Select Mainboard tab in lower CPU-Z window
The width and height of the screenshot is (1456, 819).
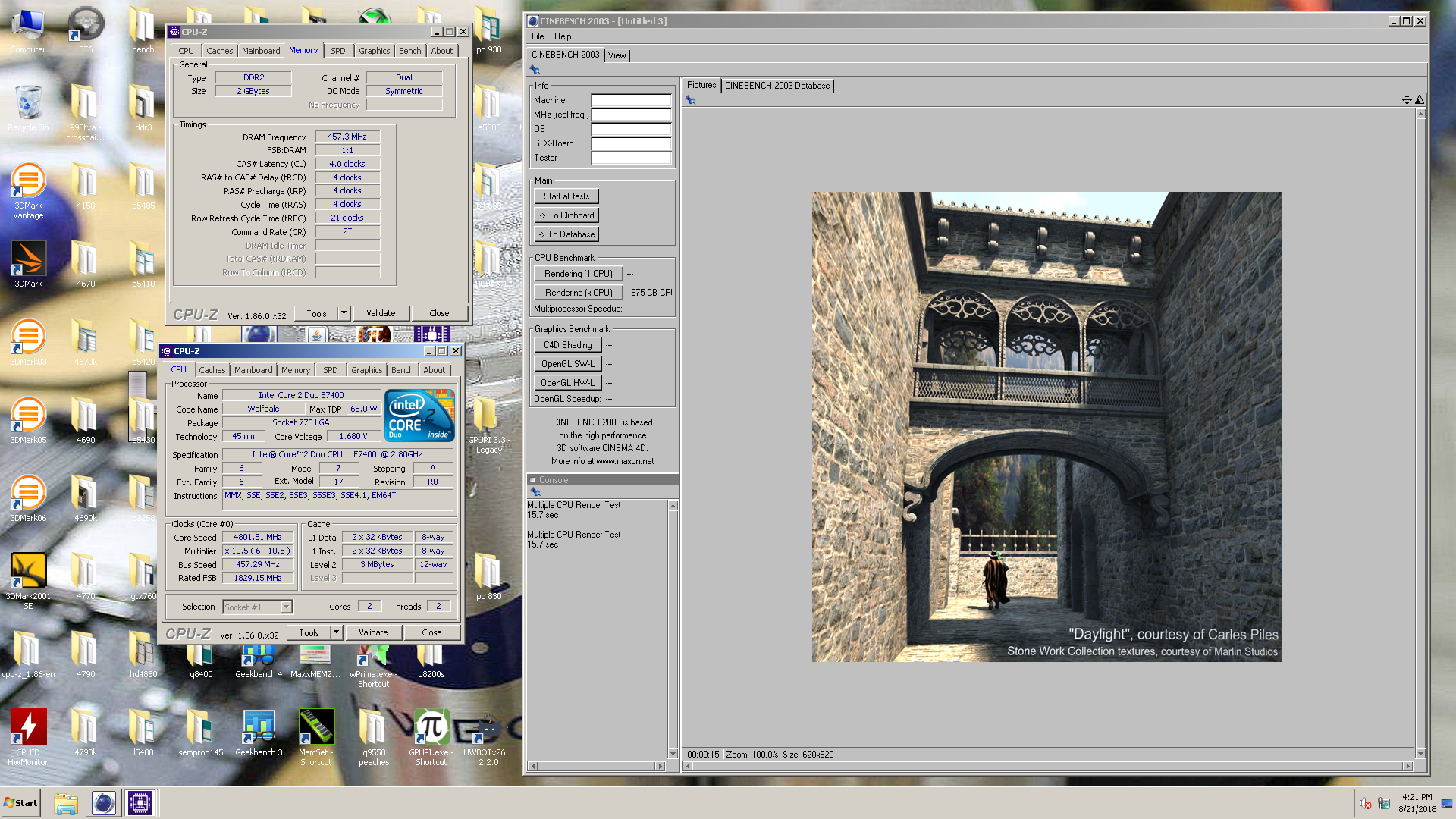click(x=253, y=370)
